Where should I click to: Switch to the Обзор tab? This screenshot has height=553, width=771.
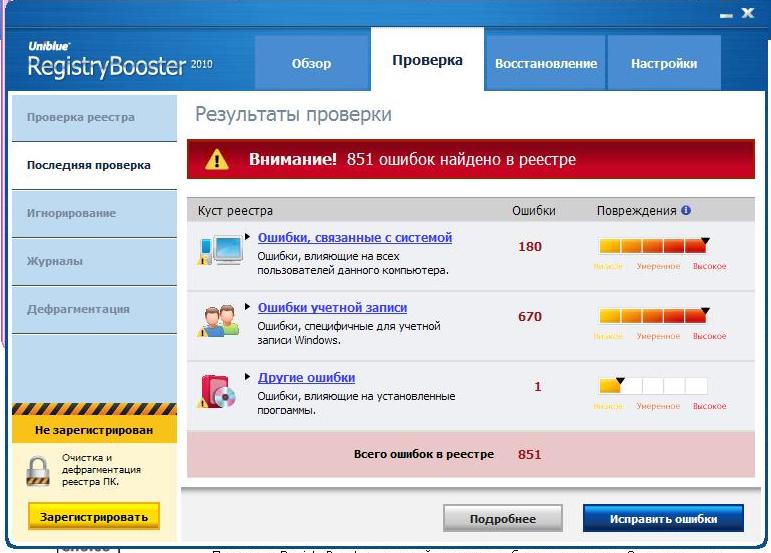[x=311, y=63]
